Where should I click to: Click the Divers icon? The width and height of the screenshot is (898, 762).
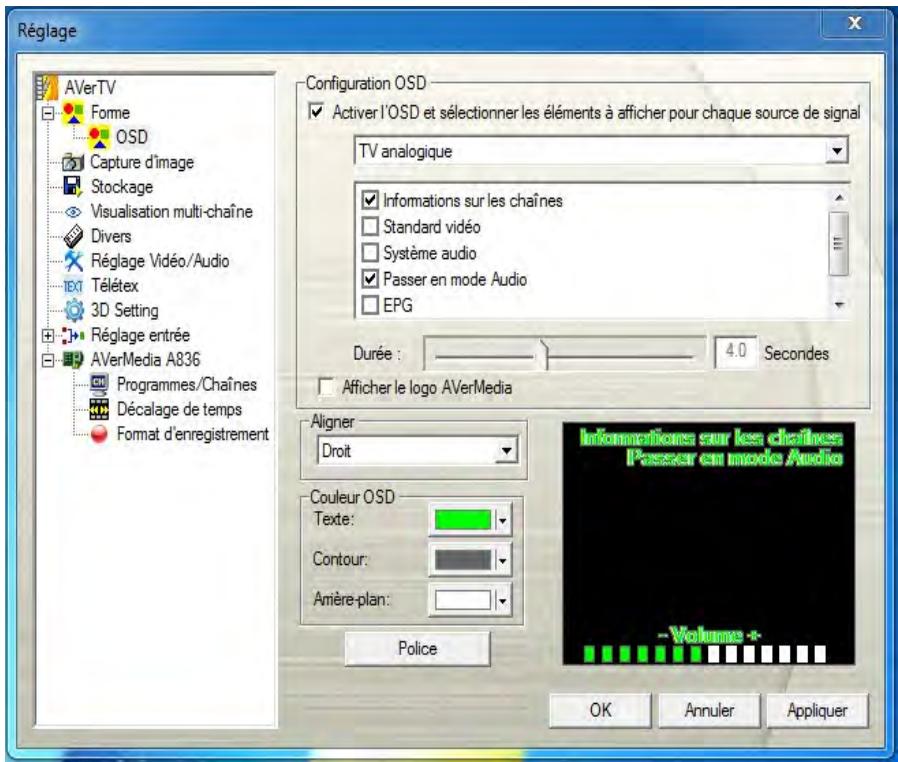click(x=73, y=236)
